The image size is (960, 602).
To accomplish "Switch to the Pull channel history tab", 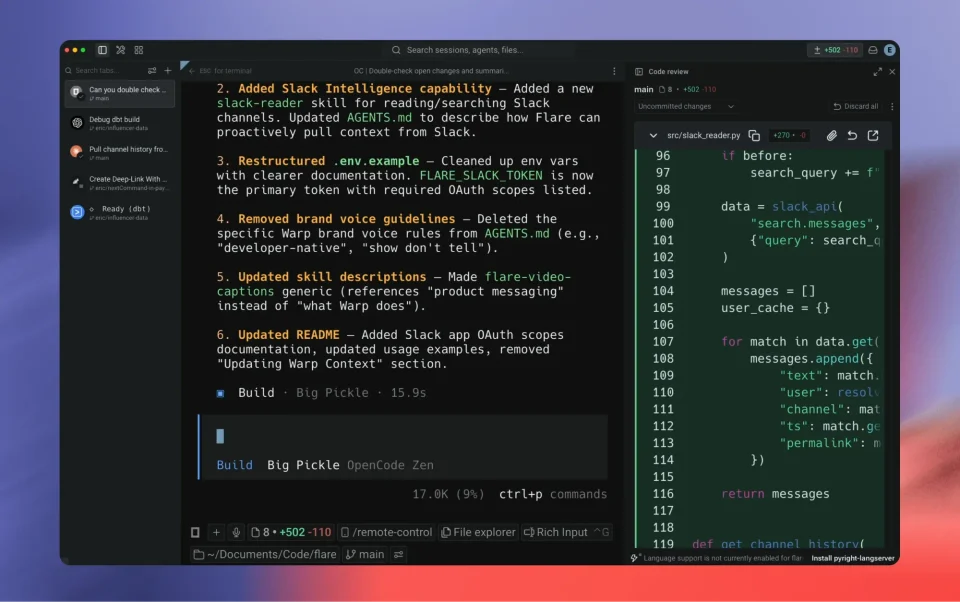I will click(119, 152).
